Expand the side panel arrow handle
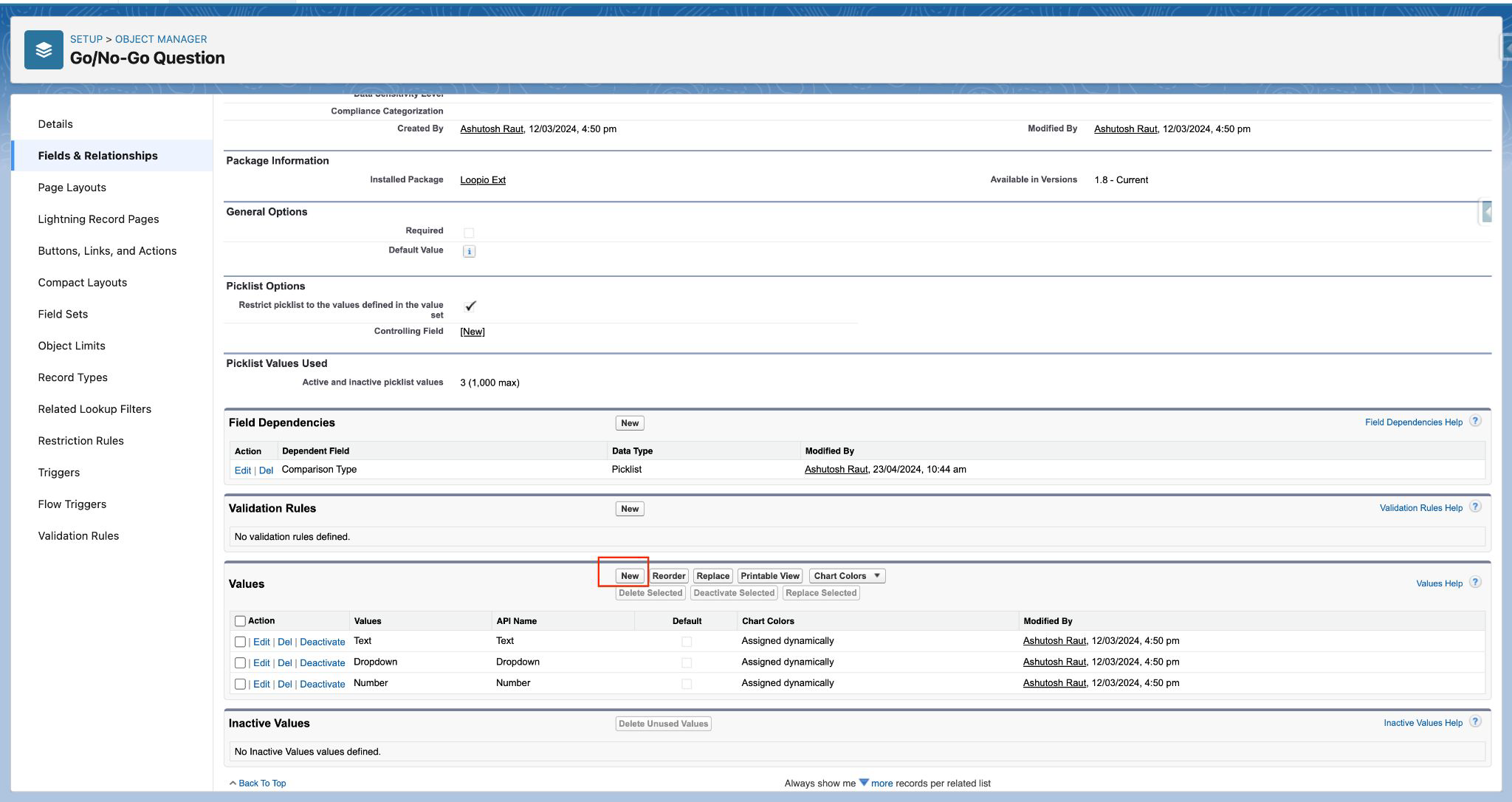The width and height of the screenshot is (1512, 802). (1486, 212)
